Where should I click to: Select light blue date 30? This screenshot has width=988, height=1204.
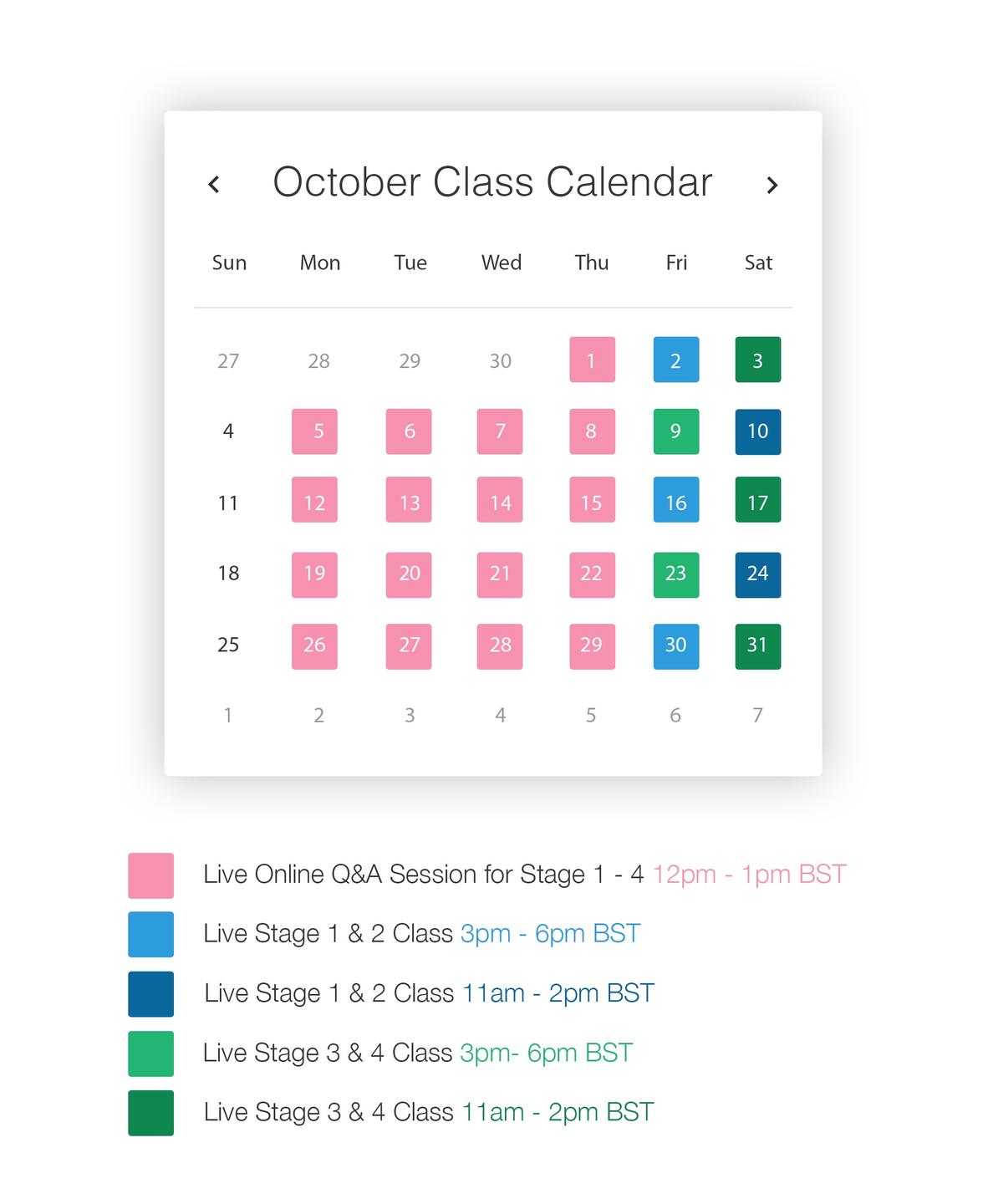[675, 646]
